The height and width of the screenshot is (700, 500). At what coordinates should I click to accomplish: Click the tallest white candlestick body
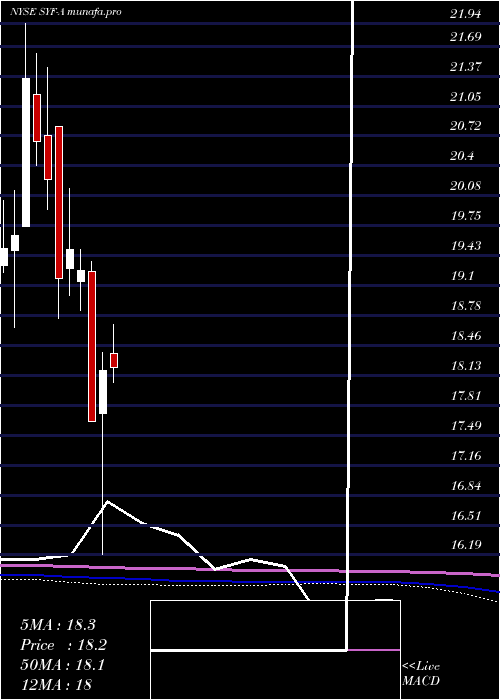click(x=26, y=152)
